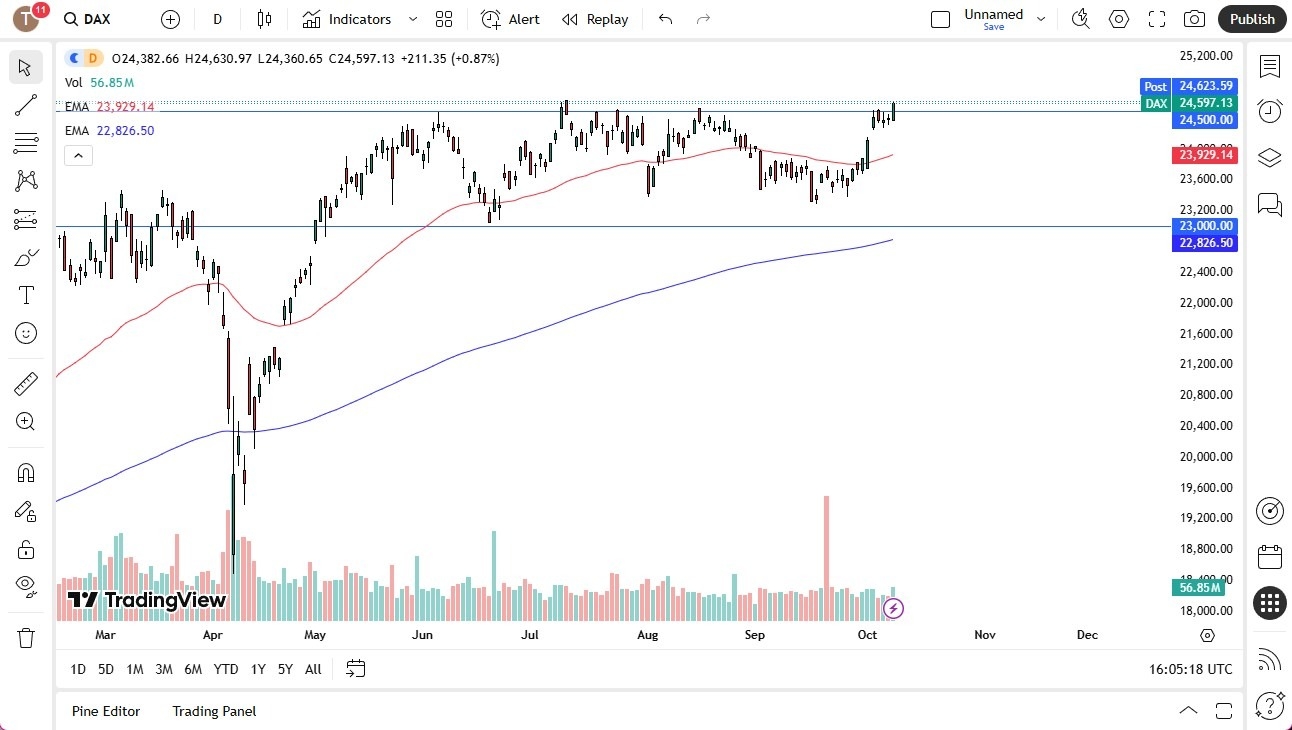Delete drawings using trash icon
The height and width of the screenshot is (730, 1292).
pos(25,637)
